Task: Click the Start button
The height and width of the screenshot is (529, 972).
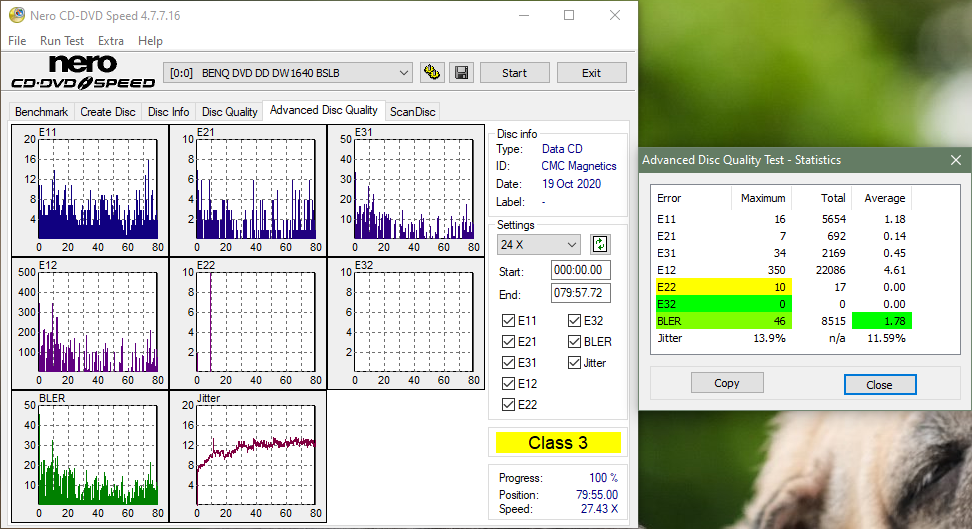Action: (515, 73)
